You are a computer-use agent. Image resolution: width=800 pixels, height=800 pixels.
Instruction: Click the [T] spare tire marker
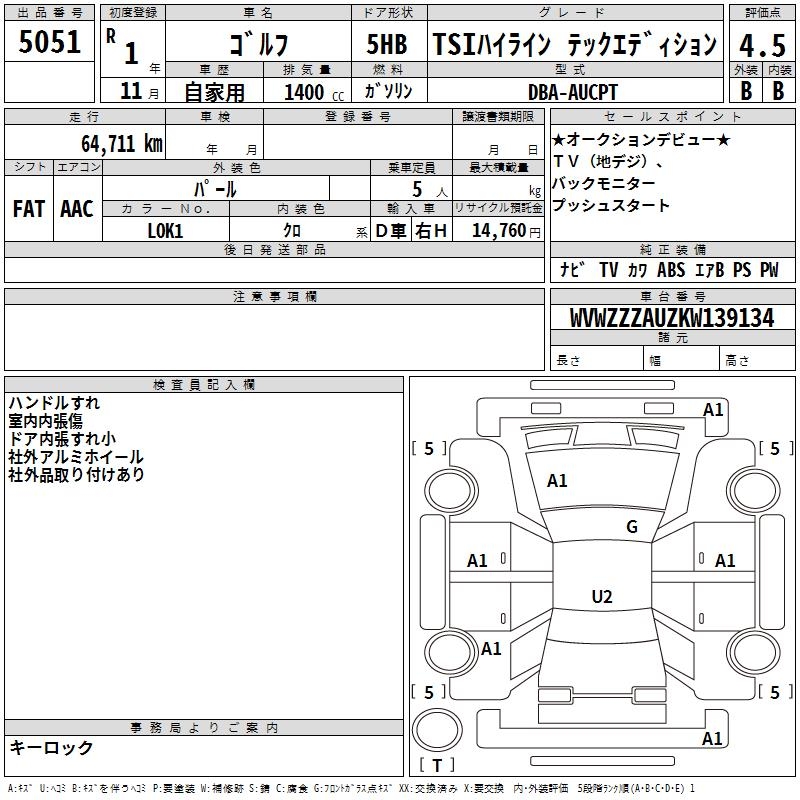point(436,766)
